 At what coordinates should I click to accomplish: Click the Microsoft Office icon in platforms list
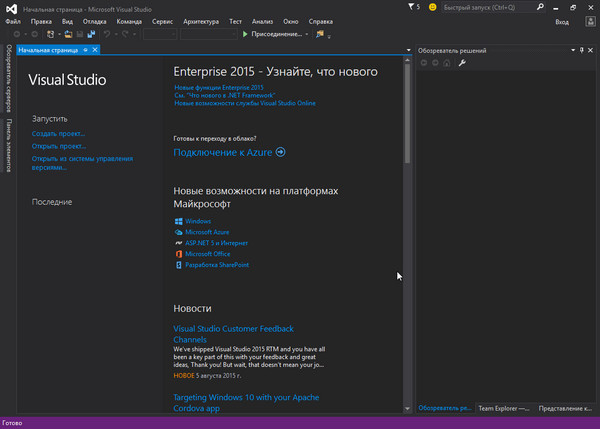coord(178,254)
